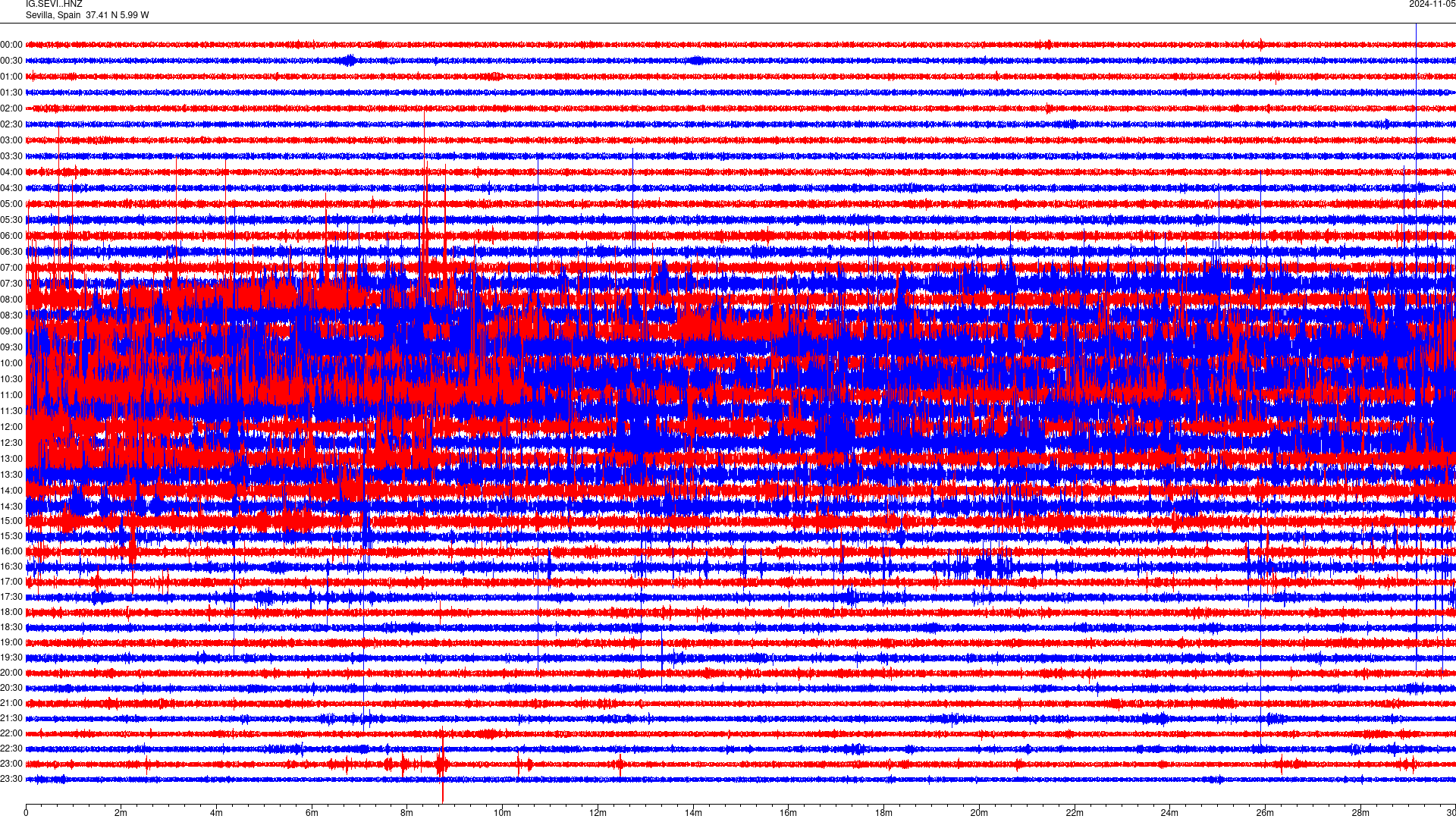1456x819 pixels.
Task: Click the 22:30 row label
Action: [x=11, y=748]
